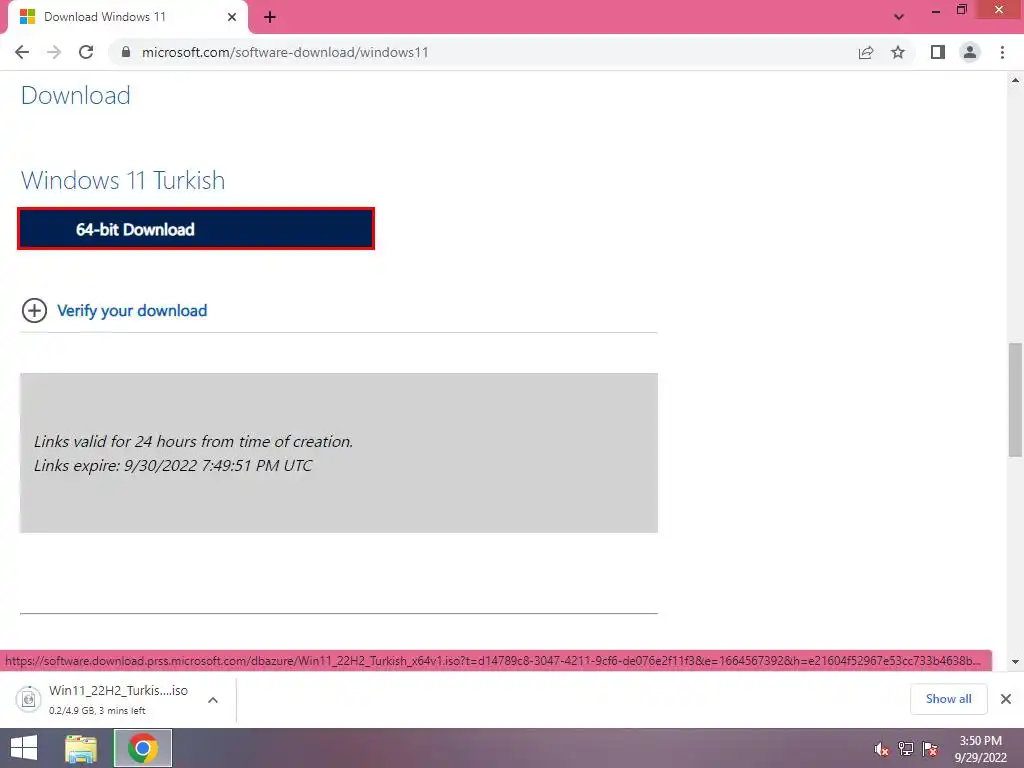The height and width of the screenshot is (768, 1024).
Task: Restore down the Chrome window
Action: tap(961, 10)
